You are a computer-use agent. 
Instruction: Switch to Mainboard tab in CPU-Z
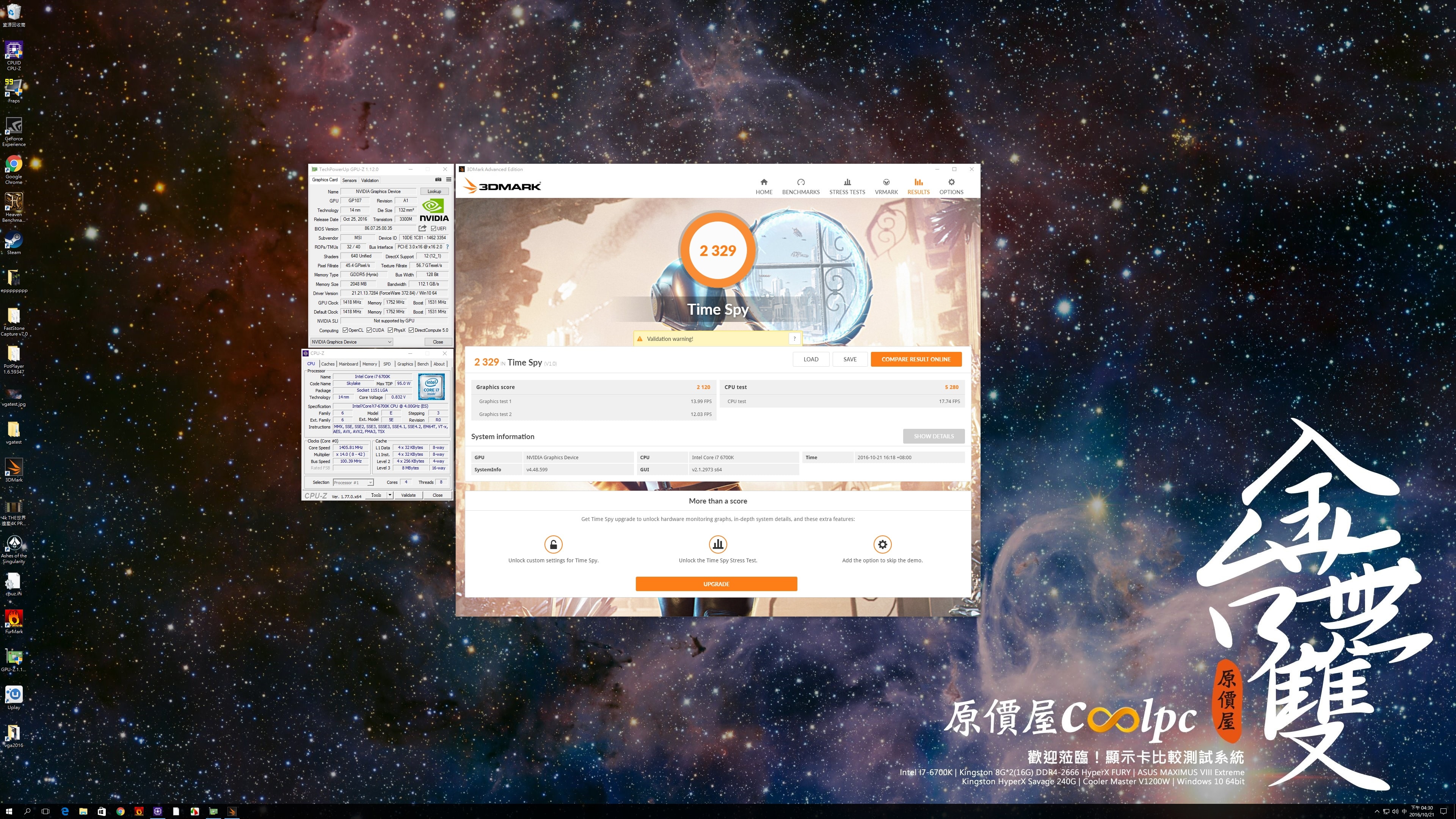tap(348, 364)
